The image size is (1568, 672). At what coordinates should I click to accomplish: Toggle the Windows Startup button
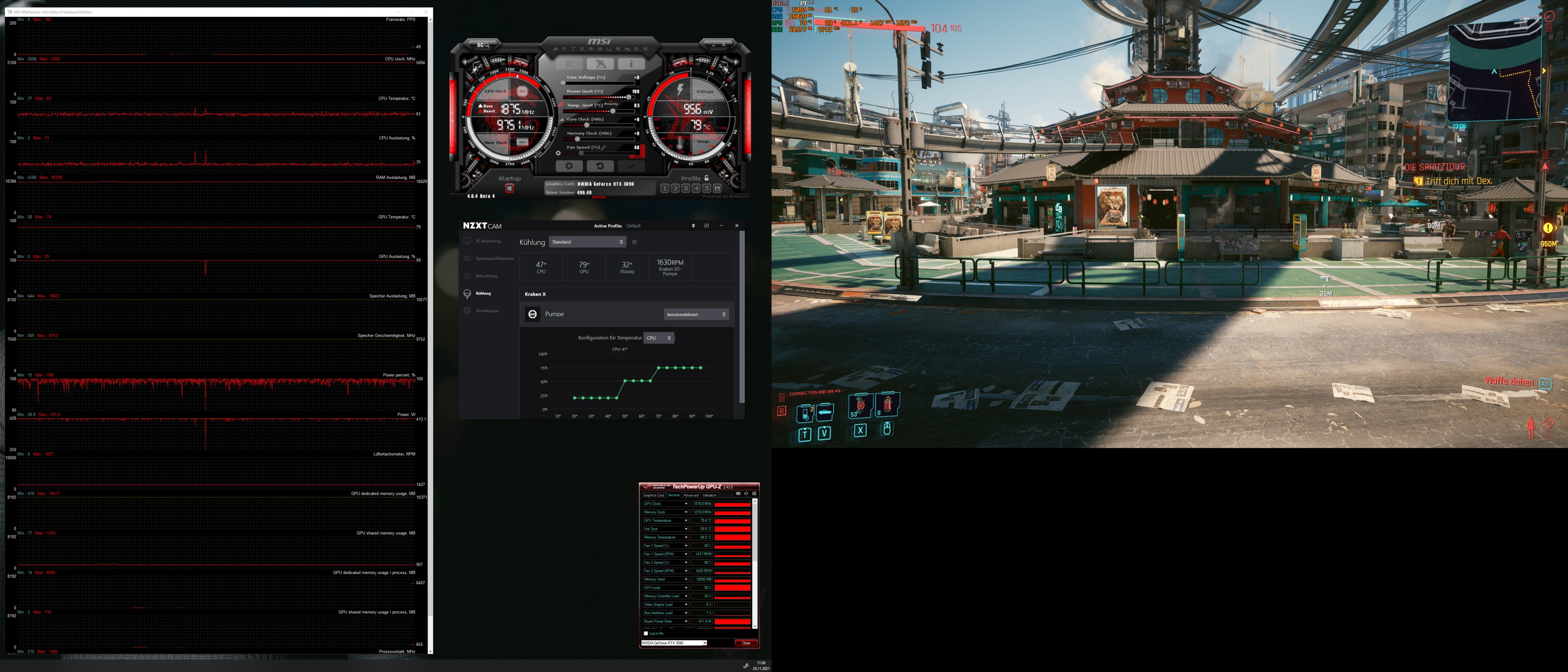510,189
